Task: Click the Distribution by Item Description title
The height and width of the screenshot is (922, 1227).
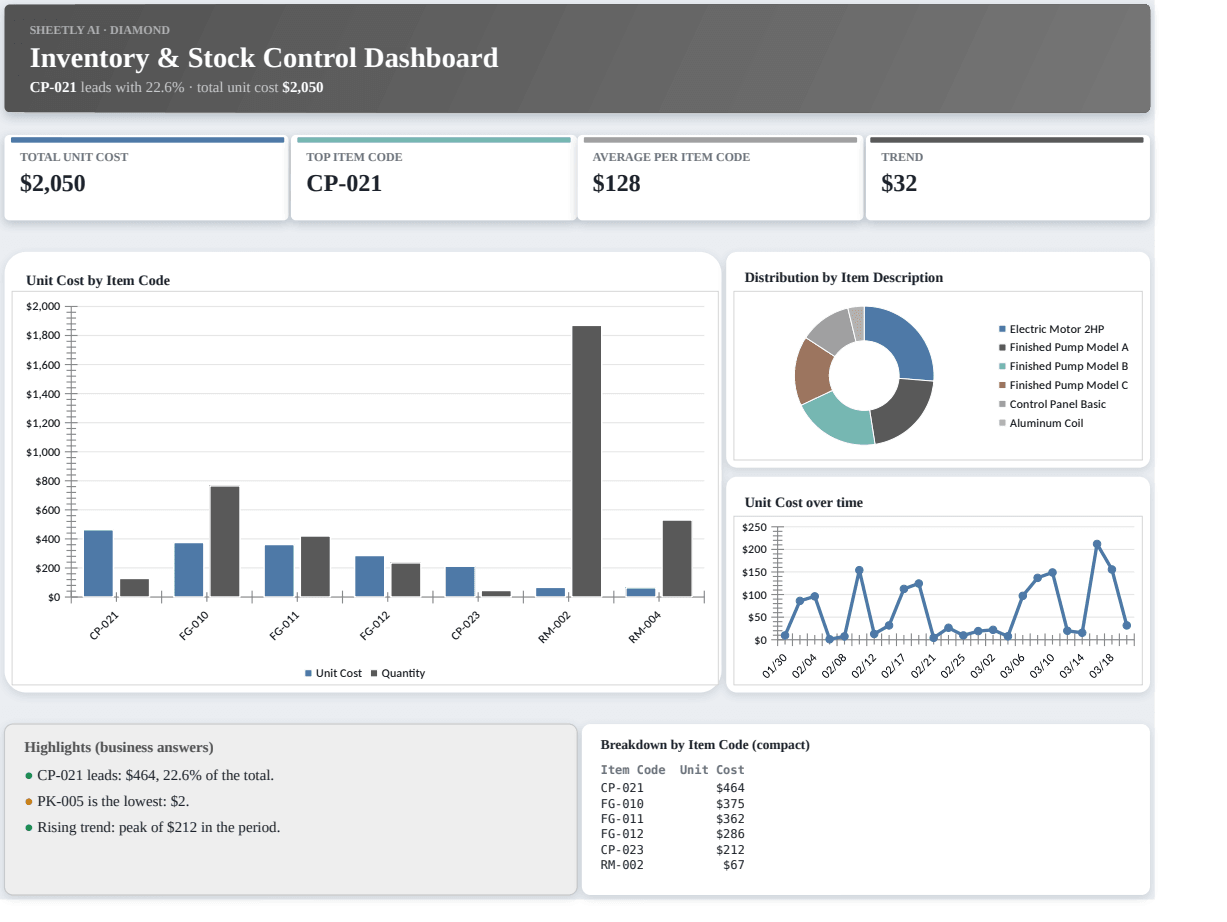Action: coord(844,278)
